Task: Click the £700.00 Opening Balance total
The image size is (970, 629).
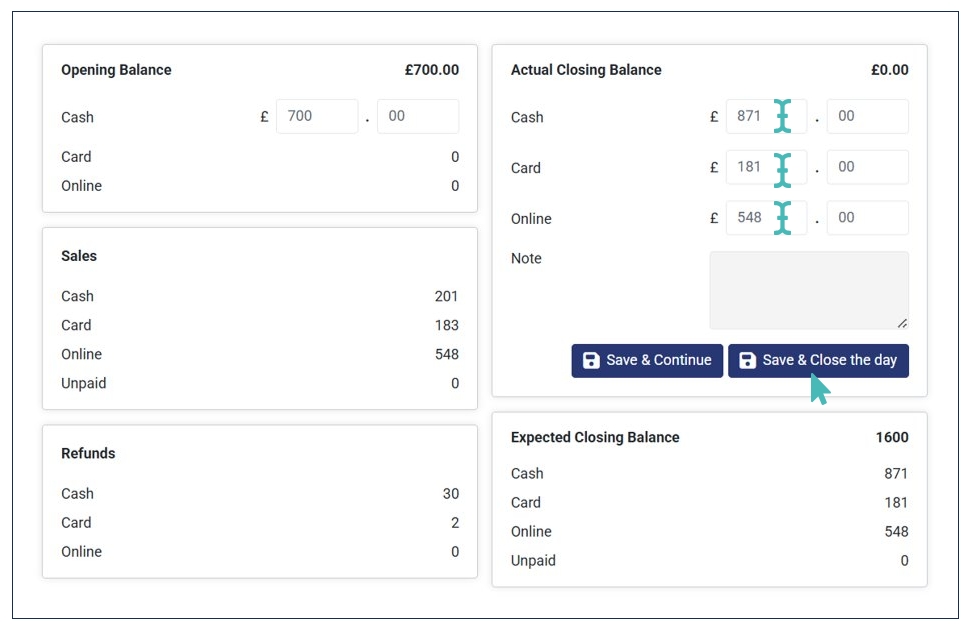Action: [x=432, y=70]
